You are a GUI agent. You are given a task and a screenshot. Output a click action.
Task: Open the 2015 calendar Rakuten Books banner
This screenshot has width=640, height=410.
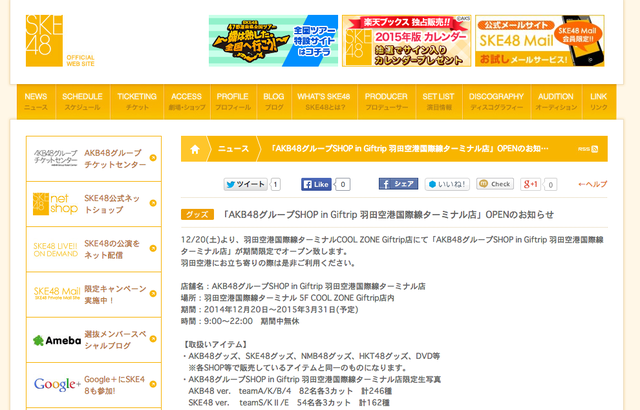pos(407,41)
